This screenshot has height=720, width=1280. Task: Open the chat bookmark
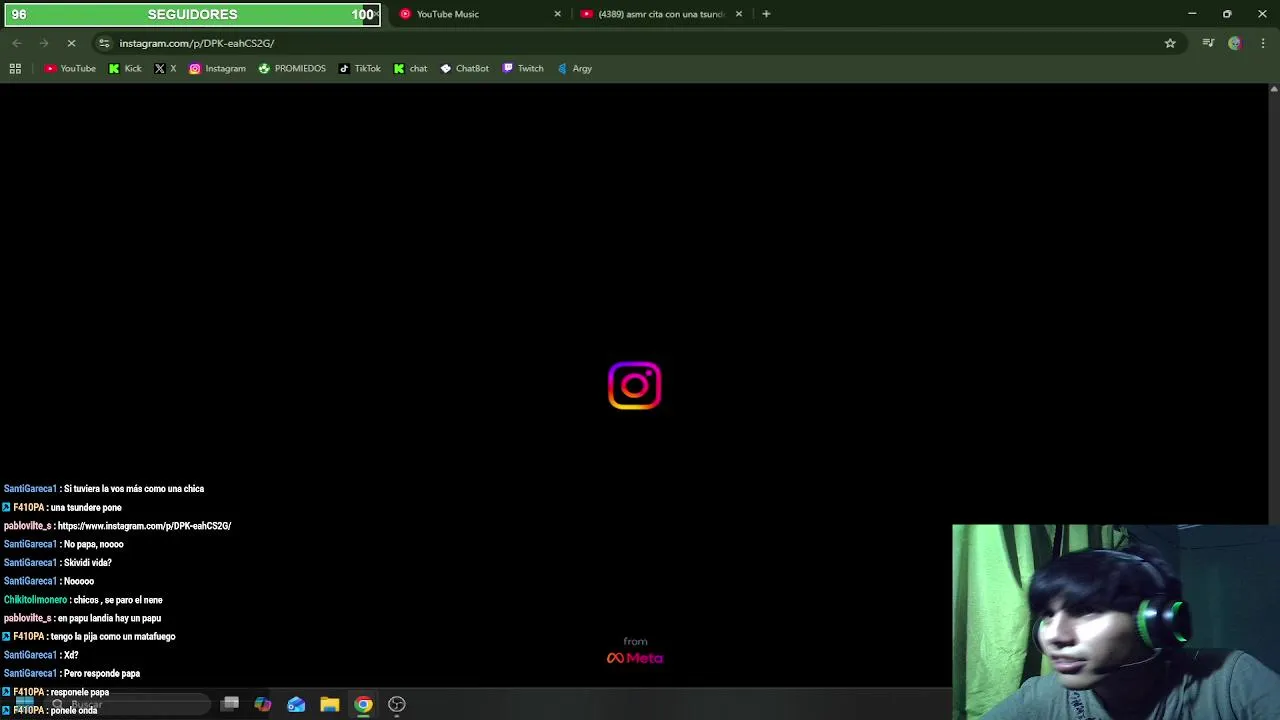tap(410, 68)
